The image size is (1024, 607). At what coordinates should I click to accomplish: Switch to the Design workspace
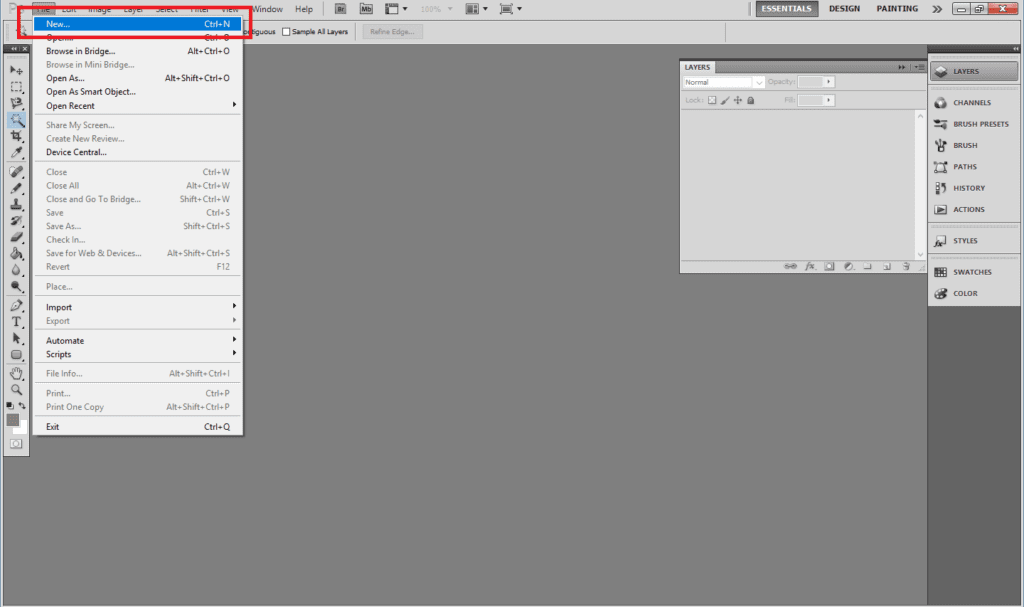coord(844,9)
